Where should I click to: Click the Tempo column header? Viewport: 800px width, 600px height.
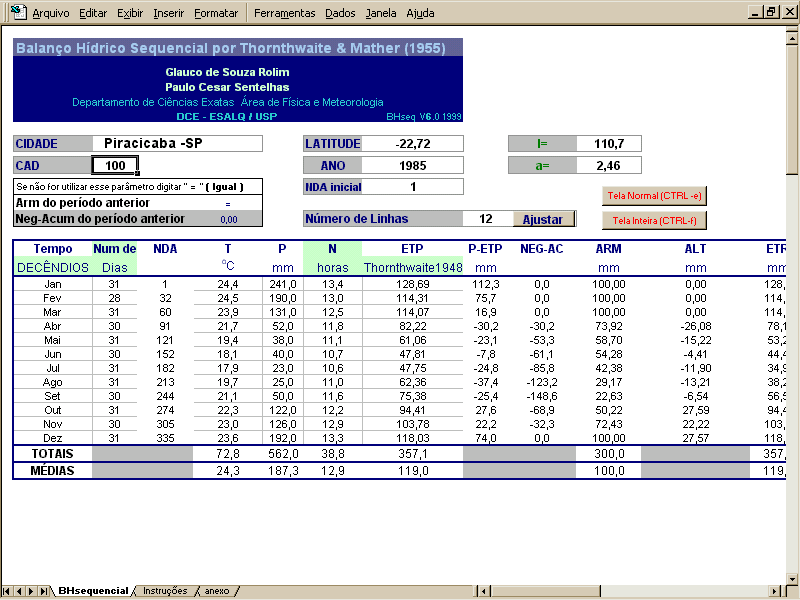[x=53, y=249]
